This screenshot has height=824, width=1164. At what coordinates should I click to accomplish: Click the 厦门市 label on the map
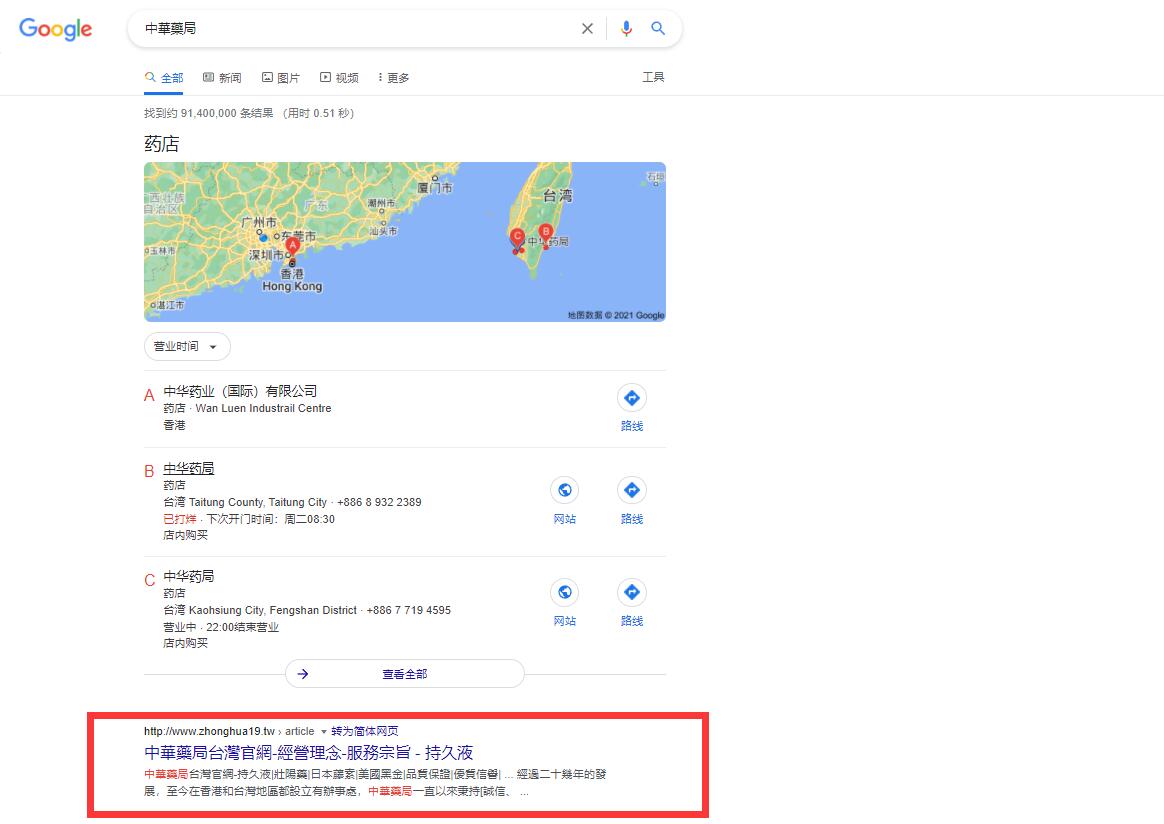click(x=435, y=188)
